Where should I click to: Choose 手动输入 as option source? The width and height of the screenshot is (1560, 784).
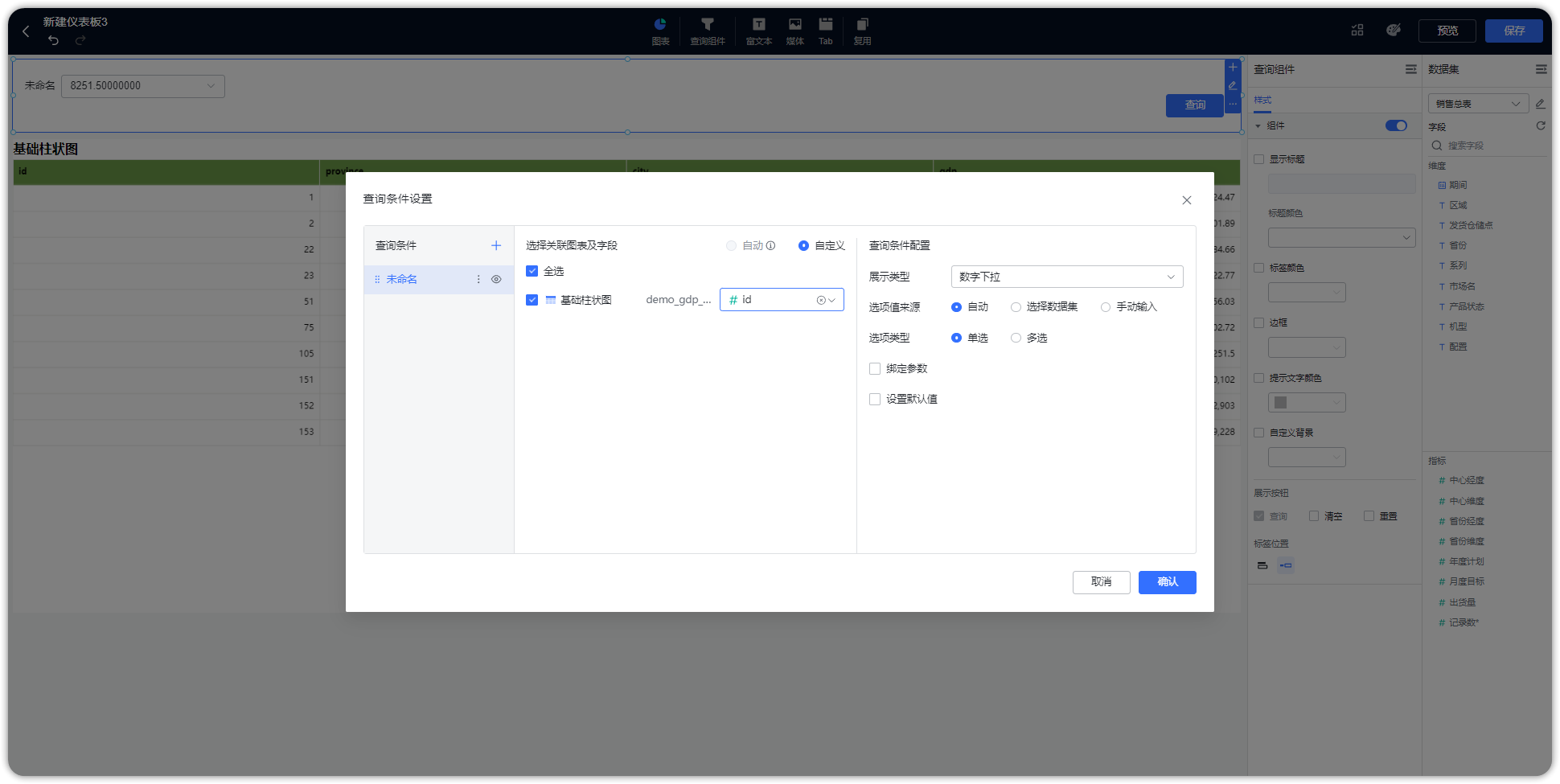coord(1106,307)
